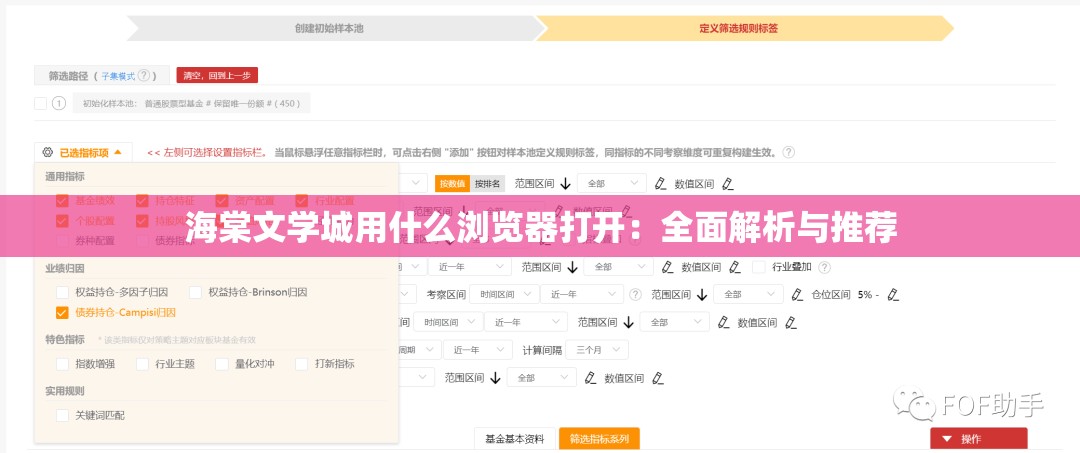Image resolution: width=1080 pixels, height=453 pixels.
Task: Select the 按数值 mode
Action: [x=453, y=183]
